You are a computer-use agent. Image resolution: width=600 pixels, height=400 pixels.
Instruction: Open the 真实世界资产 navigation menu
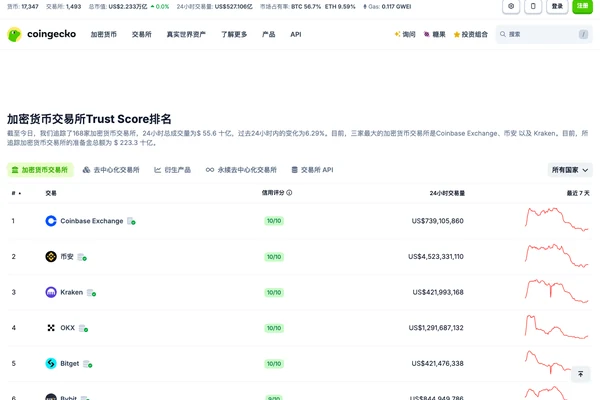point(186,34)
